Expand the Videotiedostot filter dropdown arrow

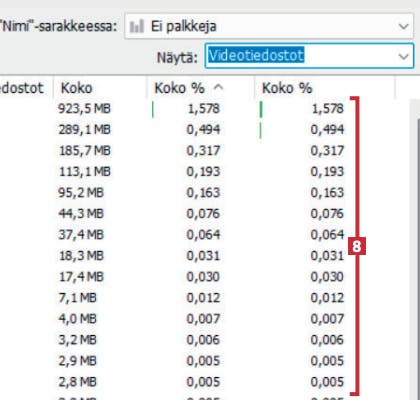pyautogui.click(x=403, y=56)
